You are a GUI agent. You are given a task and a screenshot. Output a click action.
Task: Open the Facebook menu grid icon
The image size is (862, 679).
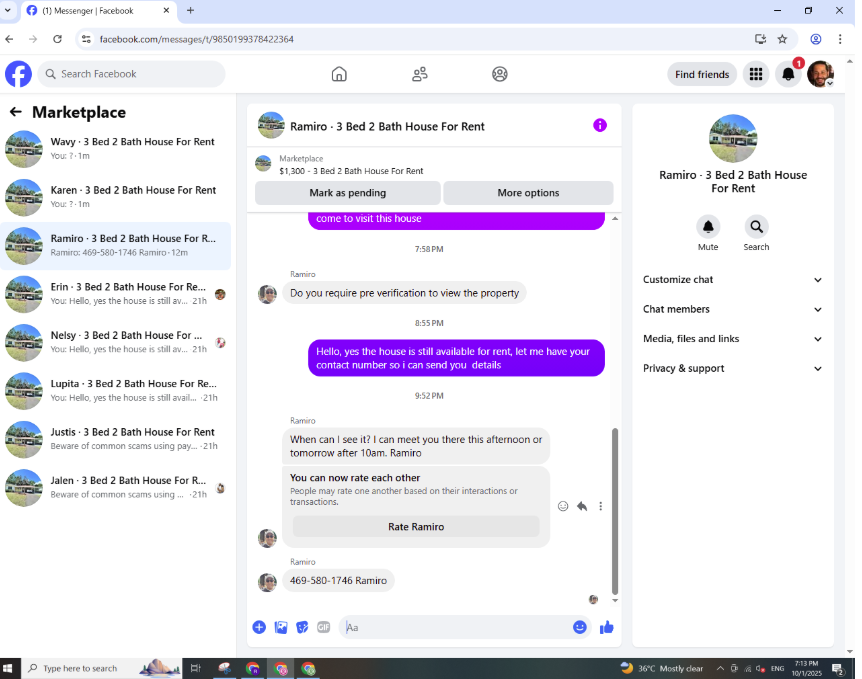pos(756,74)
